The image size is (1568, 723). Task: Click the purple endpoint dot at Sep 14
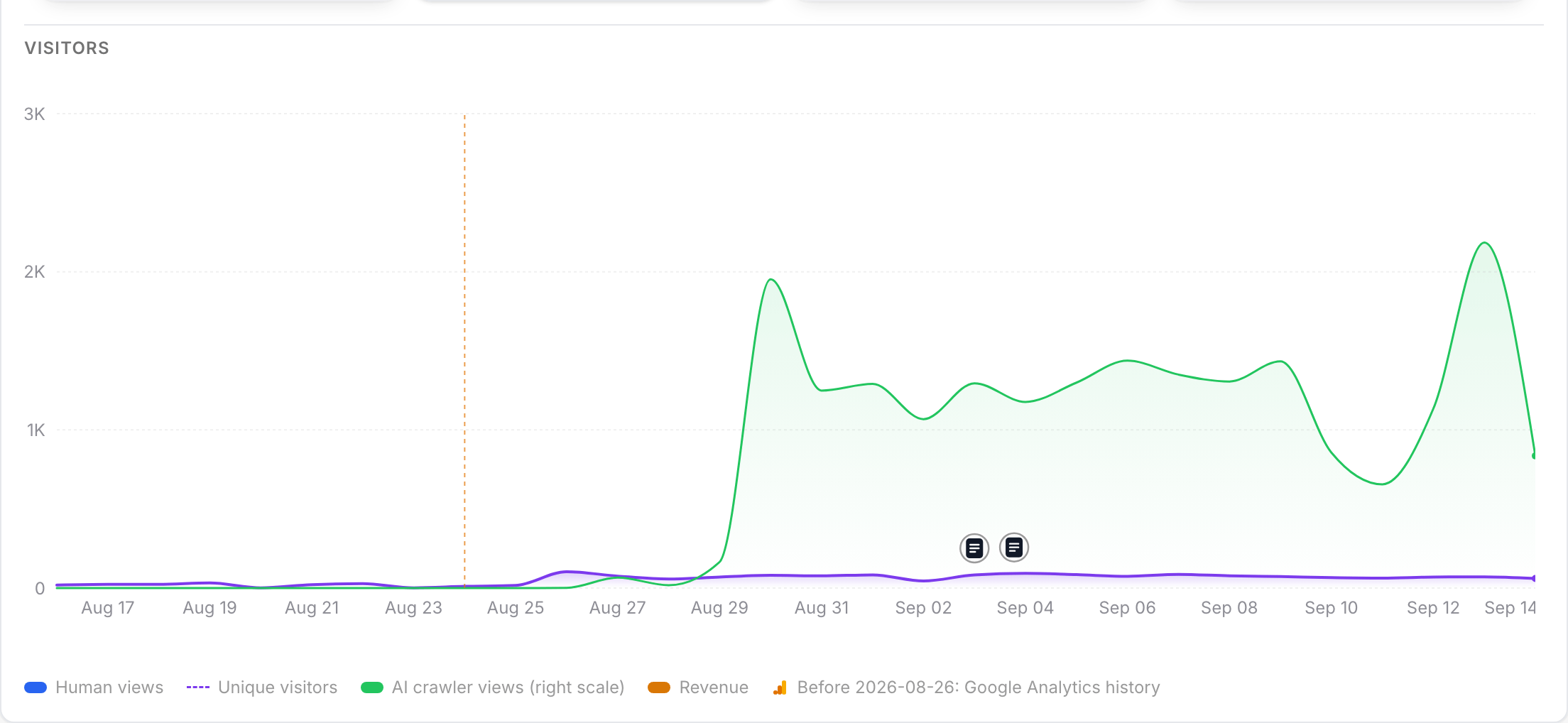click(1535, 579)
